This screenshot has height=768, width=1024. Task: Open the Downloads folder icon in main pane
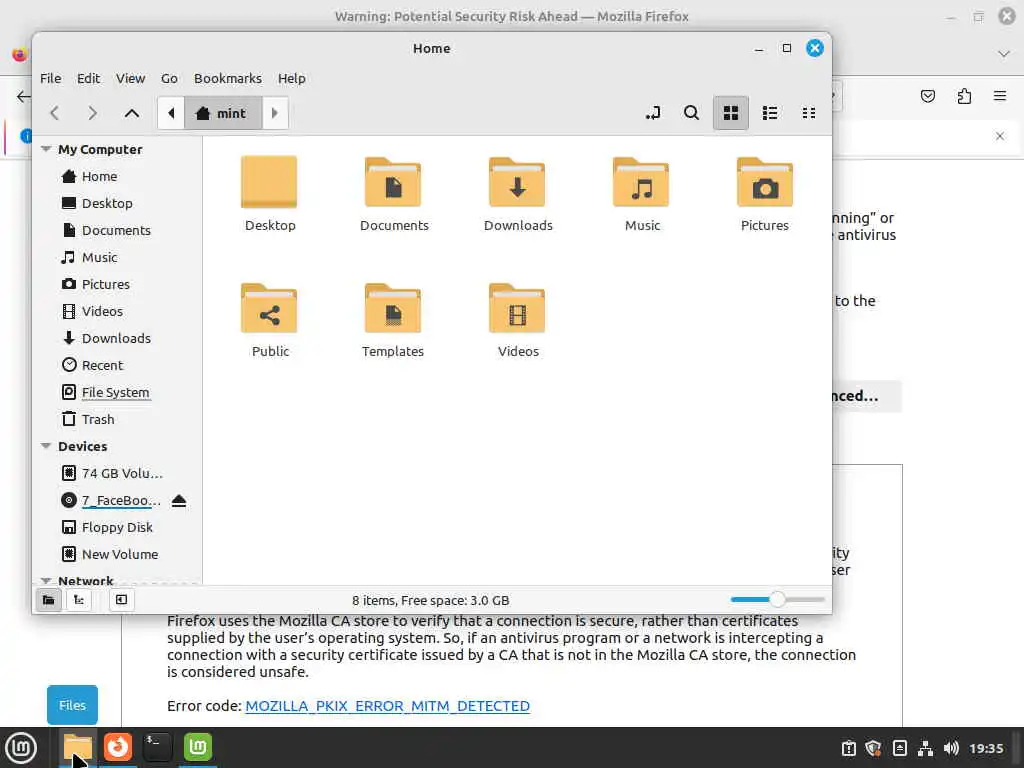[517, 182]
